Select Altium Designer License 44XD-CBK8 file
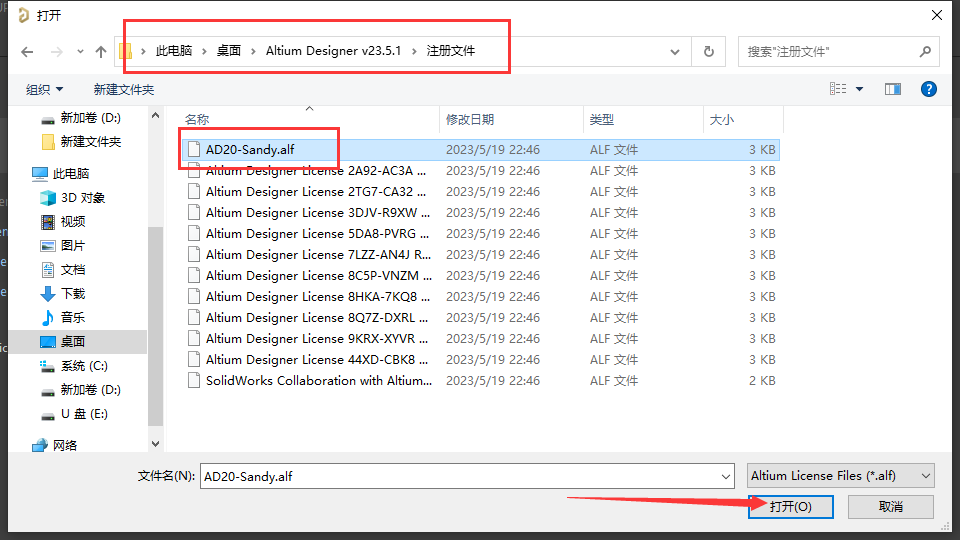Screen dimensions: 960x540 [481, 360]
